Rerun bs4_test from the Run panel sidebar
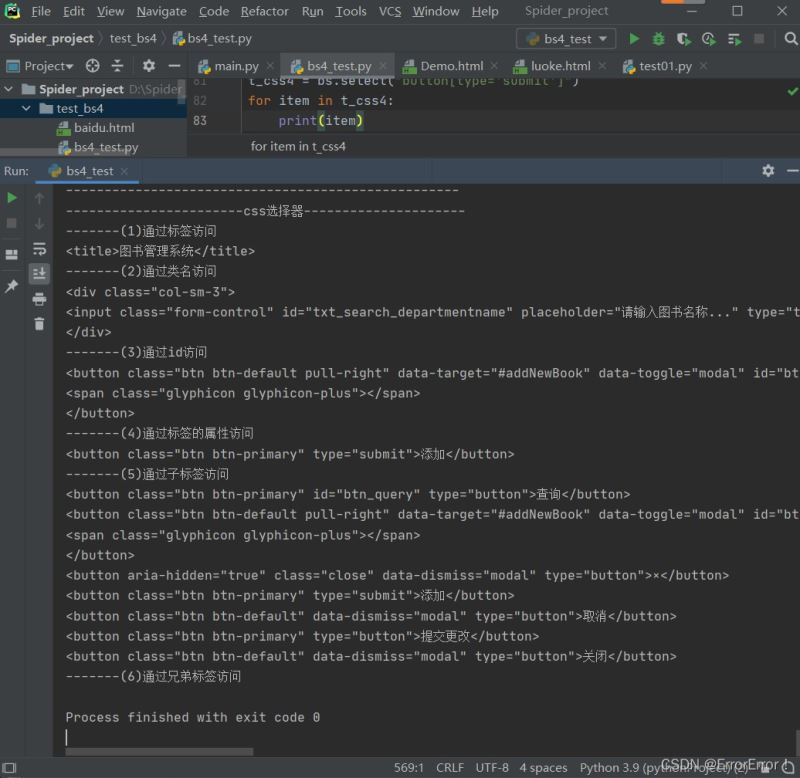800x778 pixels. tap(12, 198)
